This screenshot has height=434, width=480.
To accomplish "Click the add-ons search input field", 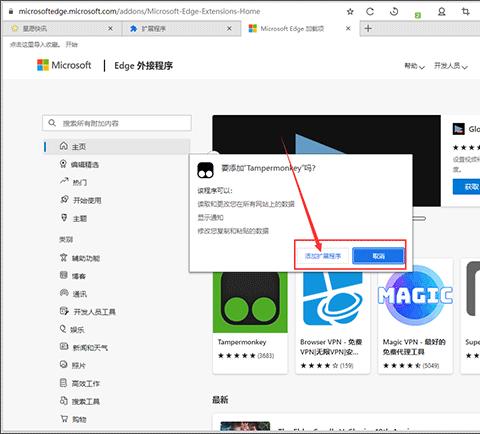I will tap(117, 123).
